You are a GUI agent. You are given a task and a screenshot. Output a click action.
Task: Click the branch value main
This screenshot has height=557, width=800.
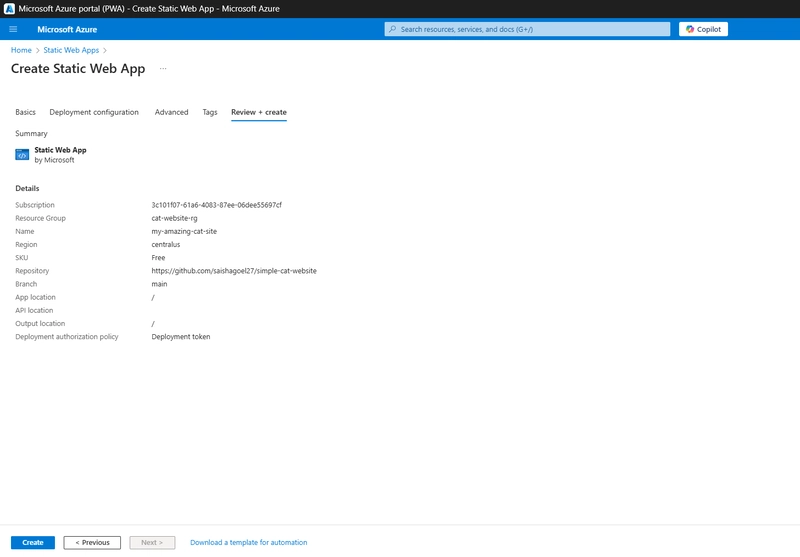tap(159, 284)
